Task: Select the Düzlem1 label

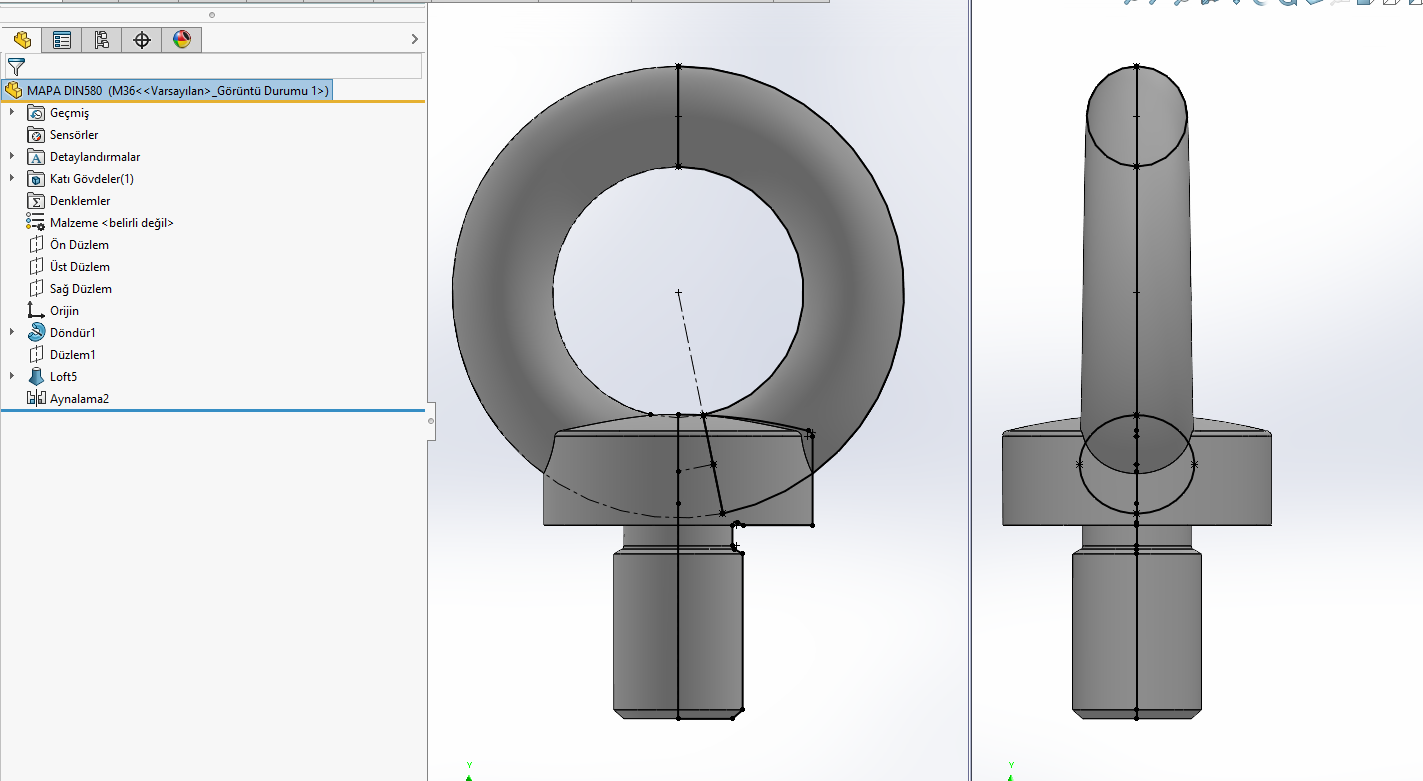Action: [72, 355]
